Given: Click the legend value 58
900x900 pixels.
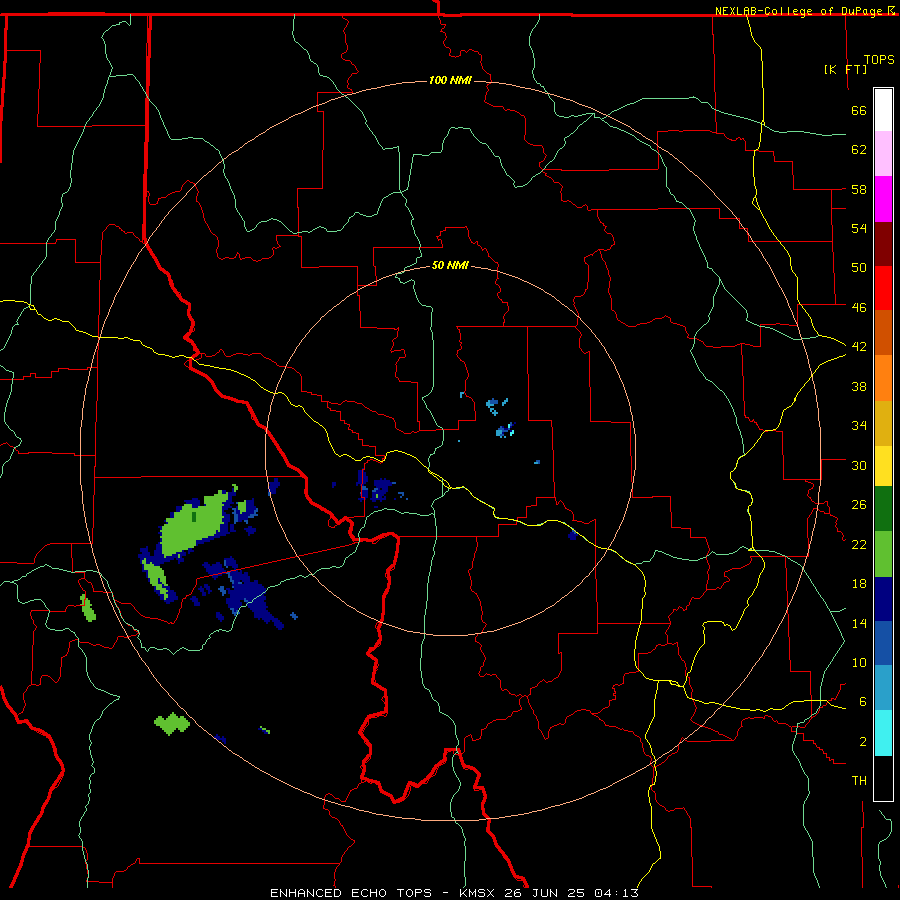Looking at the screenshot, I should pos(859,189).
